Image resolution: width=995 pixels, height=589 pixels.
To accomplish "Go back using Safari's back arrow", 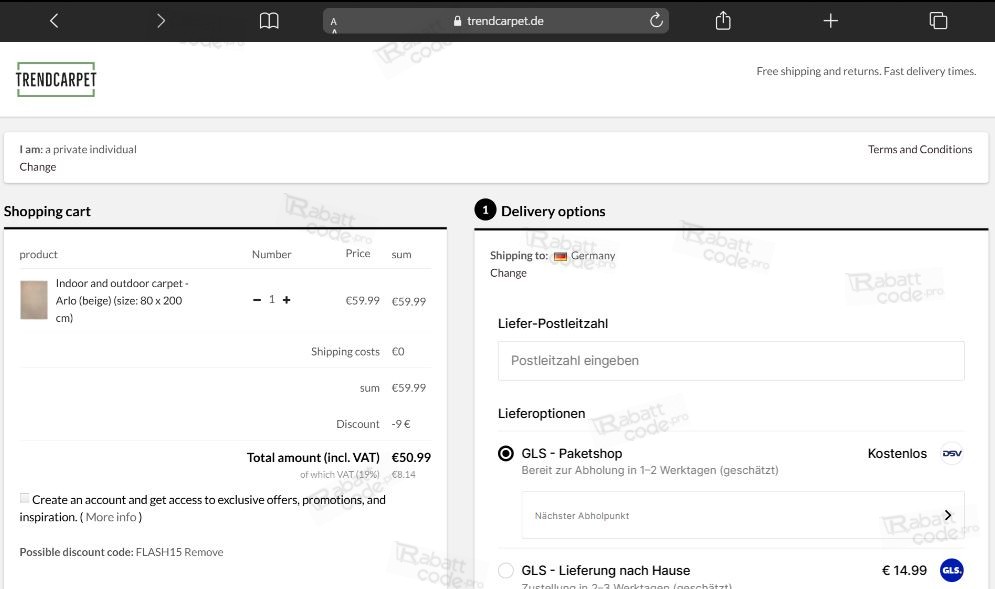I will pos(54,21).
